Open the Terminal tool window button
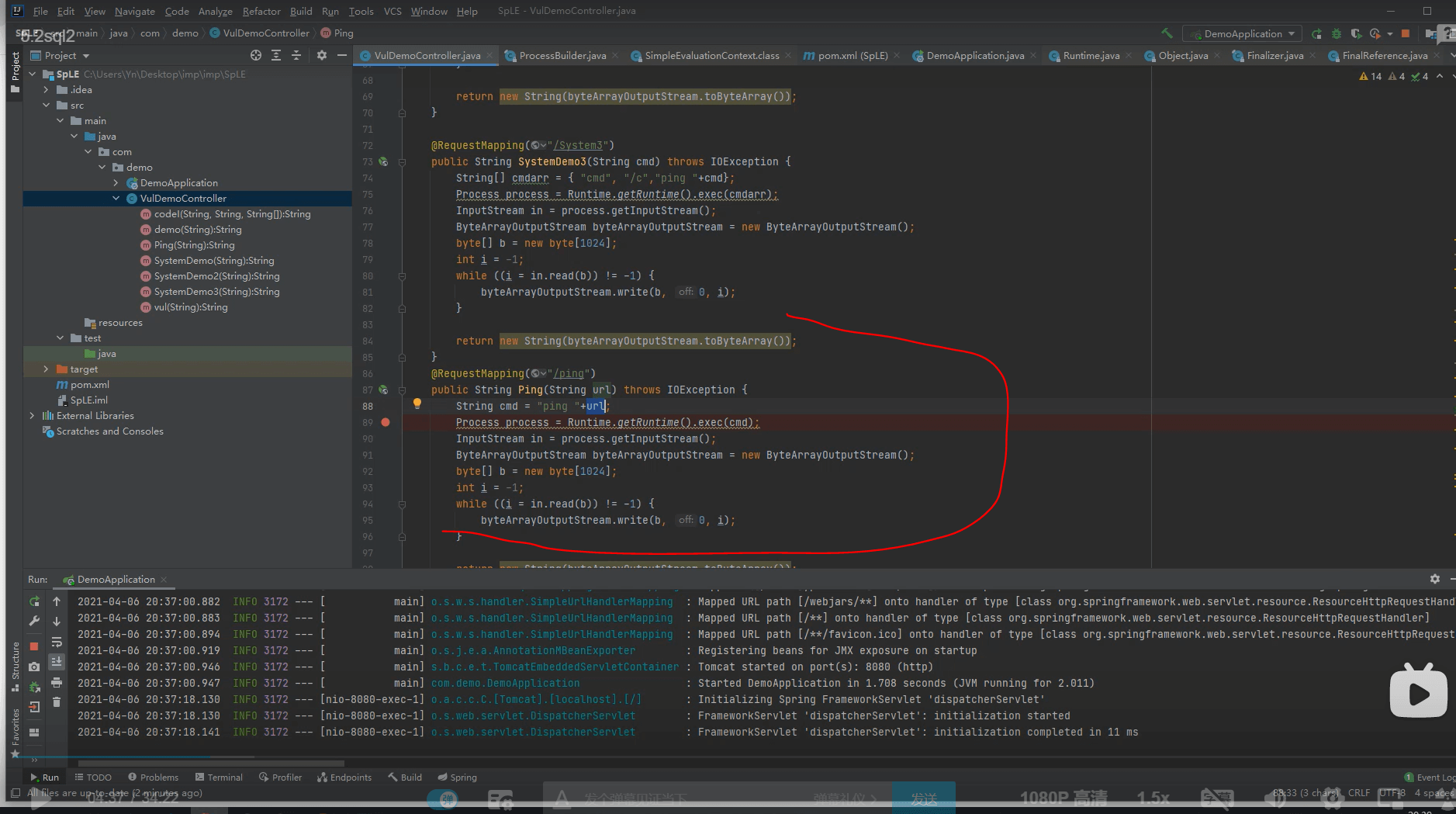Image resolution: width=1456 pixels, height=814 pixels. pyautogui.click(x=219, y=777)
